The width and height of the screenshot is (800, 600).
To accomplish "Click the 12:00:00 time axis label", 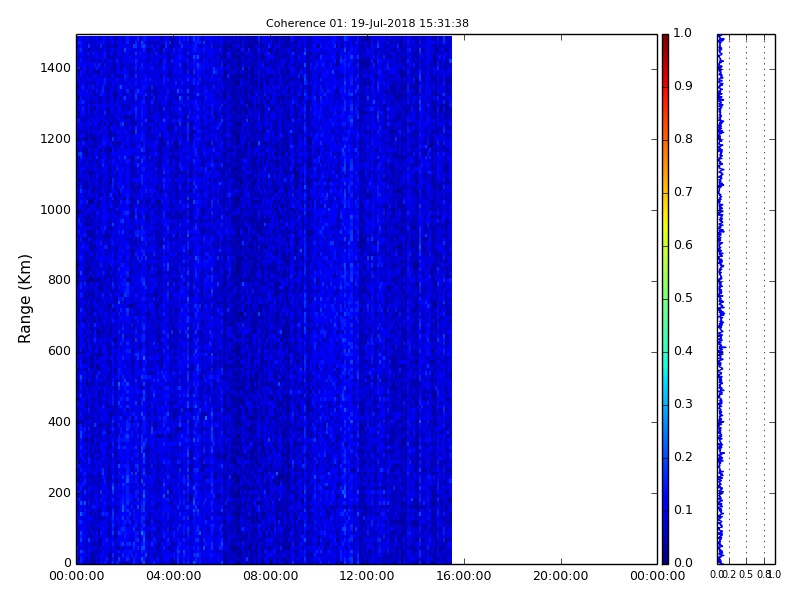I will point(367,576).
